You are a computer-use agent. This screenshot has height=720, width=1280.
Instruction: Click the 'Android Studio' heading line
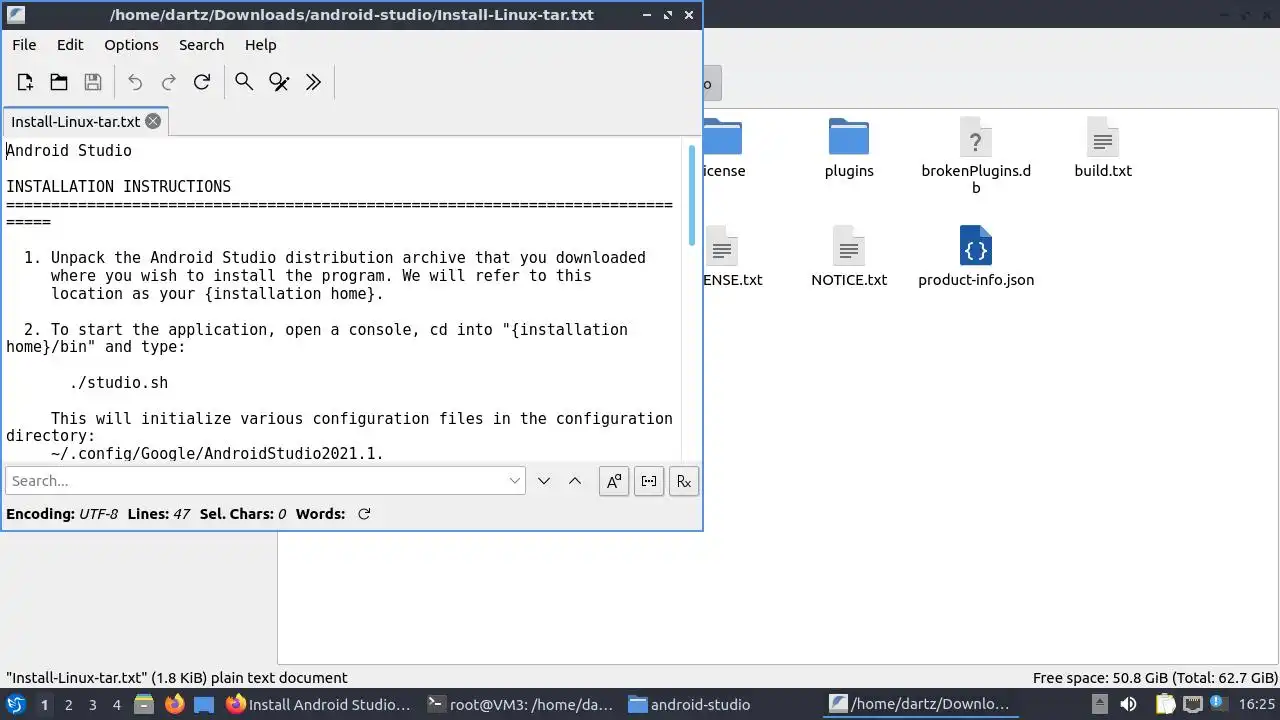coord(69,151)
